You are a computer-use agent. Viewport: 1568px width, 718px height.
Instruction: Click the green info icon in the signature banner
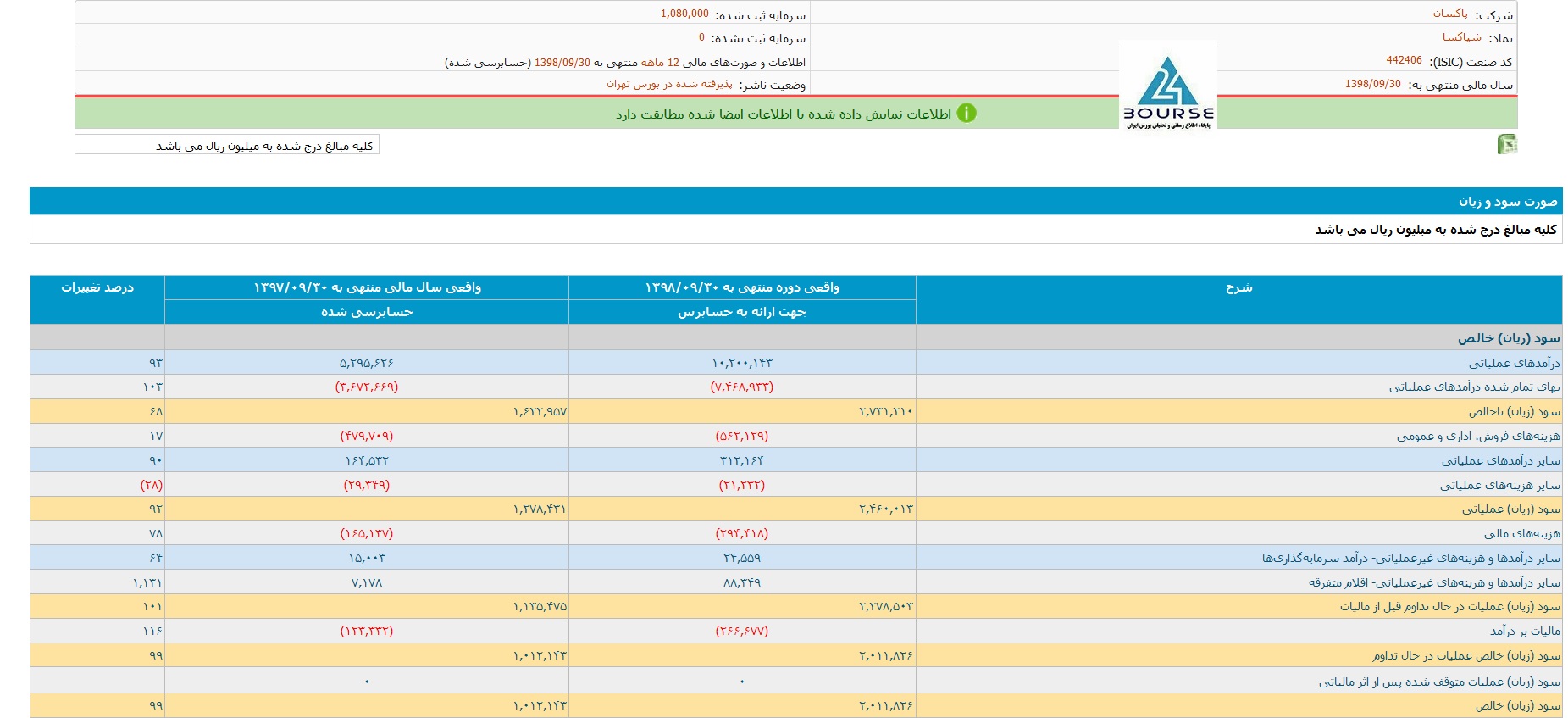[x=967, y=113]
